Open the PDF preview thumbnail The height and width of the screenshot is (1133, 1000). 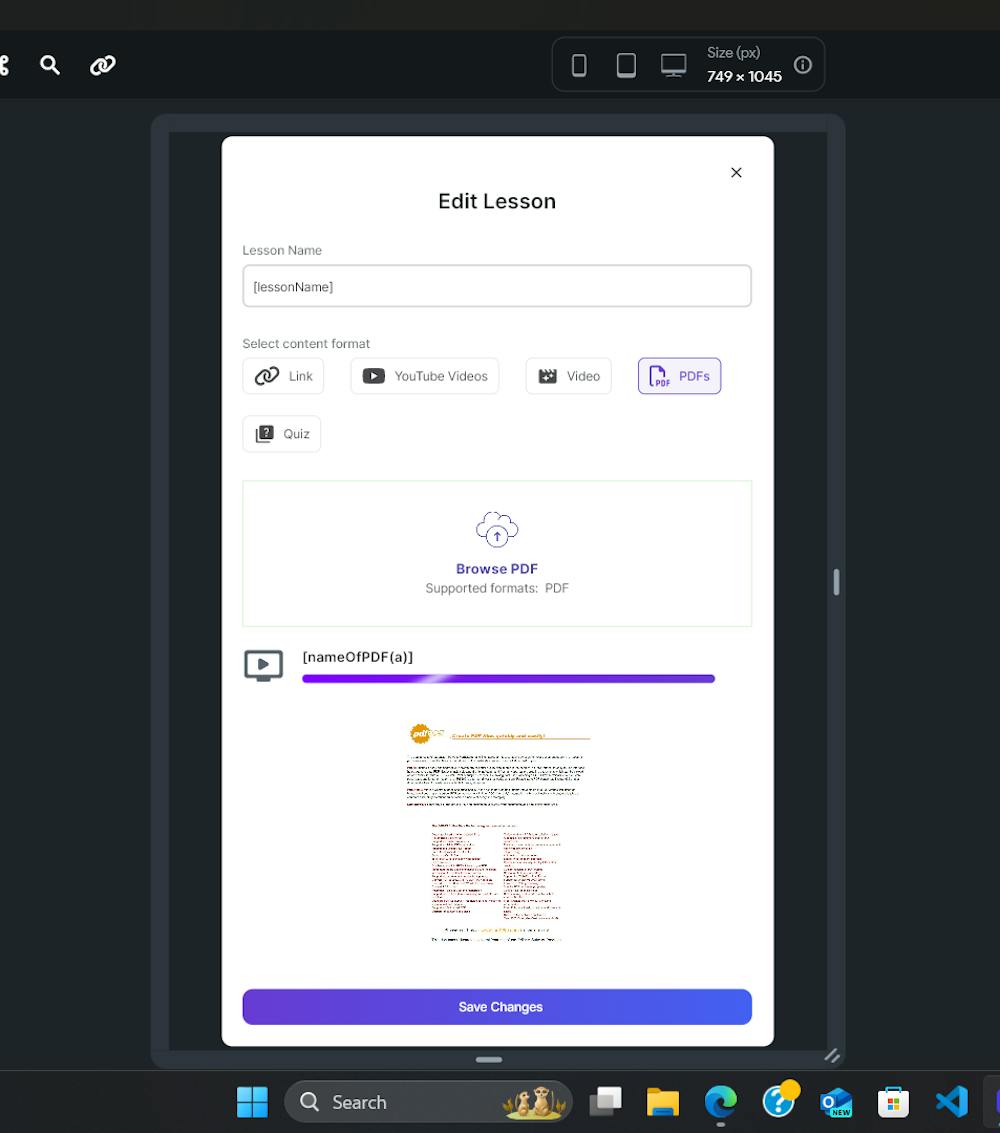point(497,832)
